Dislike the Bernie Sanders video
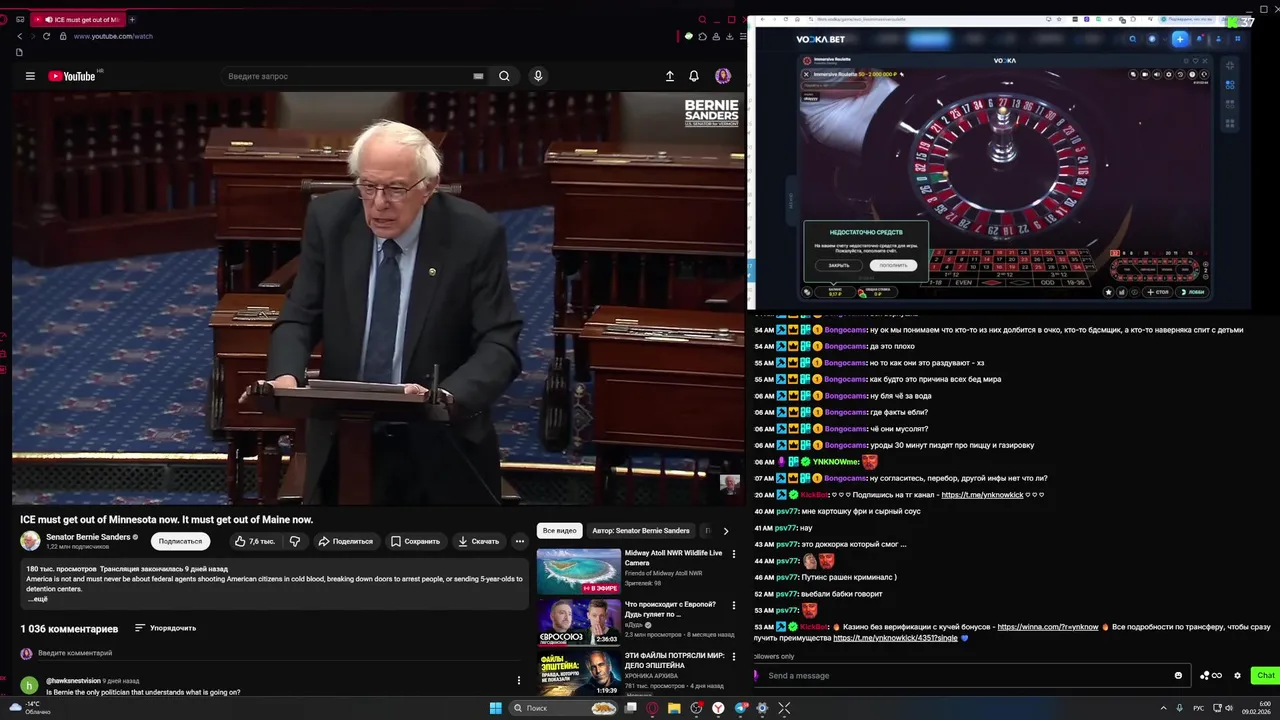The width and height of the screenshot is (1280, 720). click(x=295, y=541)
